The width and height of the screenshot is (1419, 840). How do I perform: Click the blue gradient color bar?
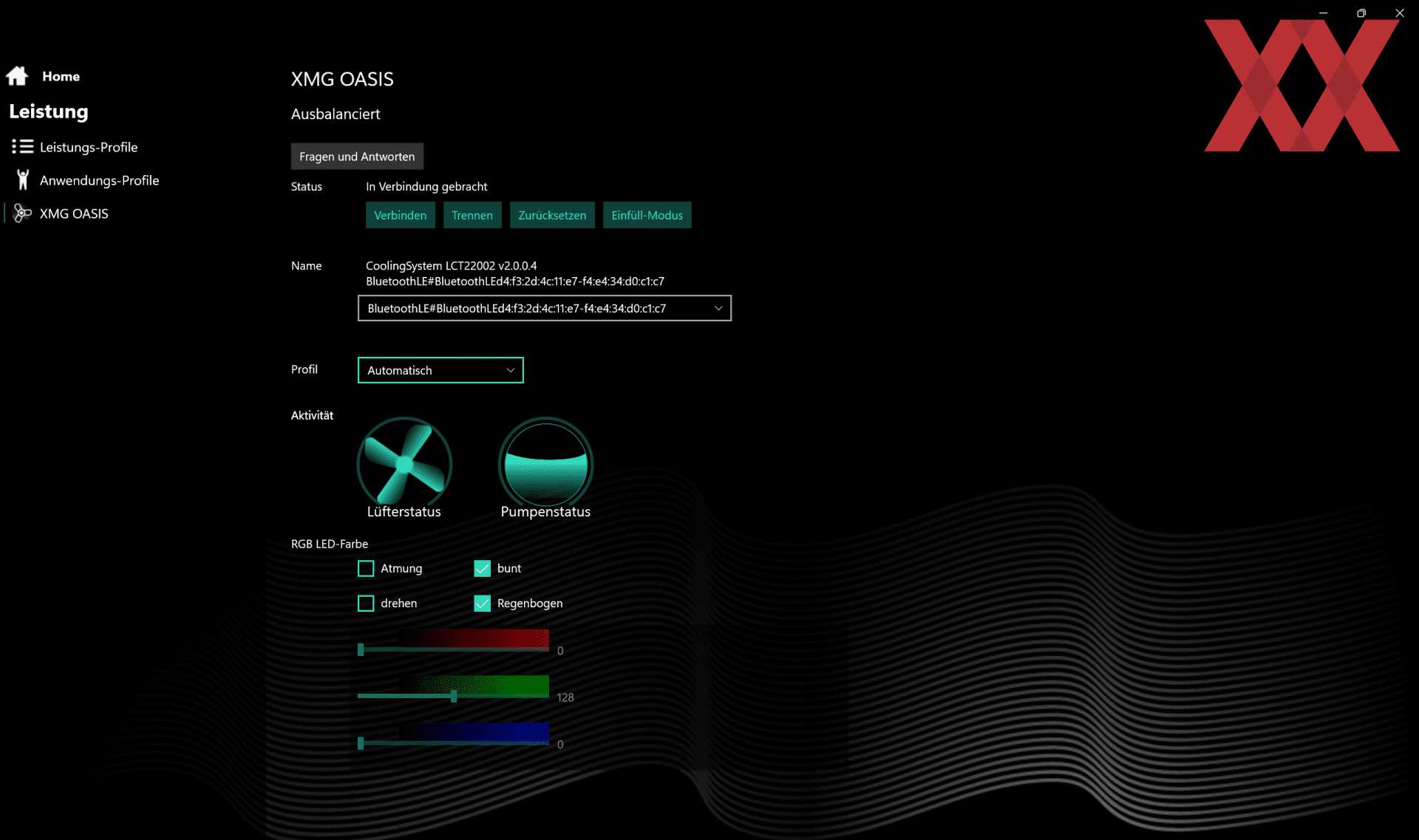point(474,731)
